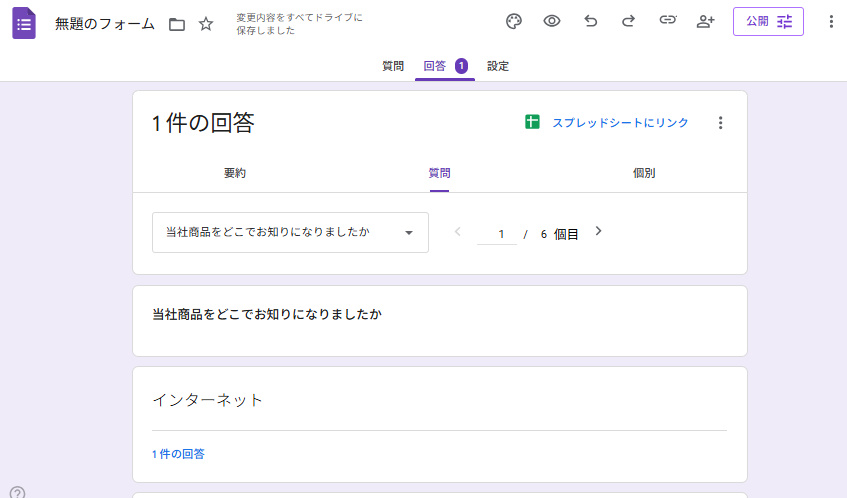Open the top-right more options menu
Screen dimensions: 847x498
(831, 21)
